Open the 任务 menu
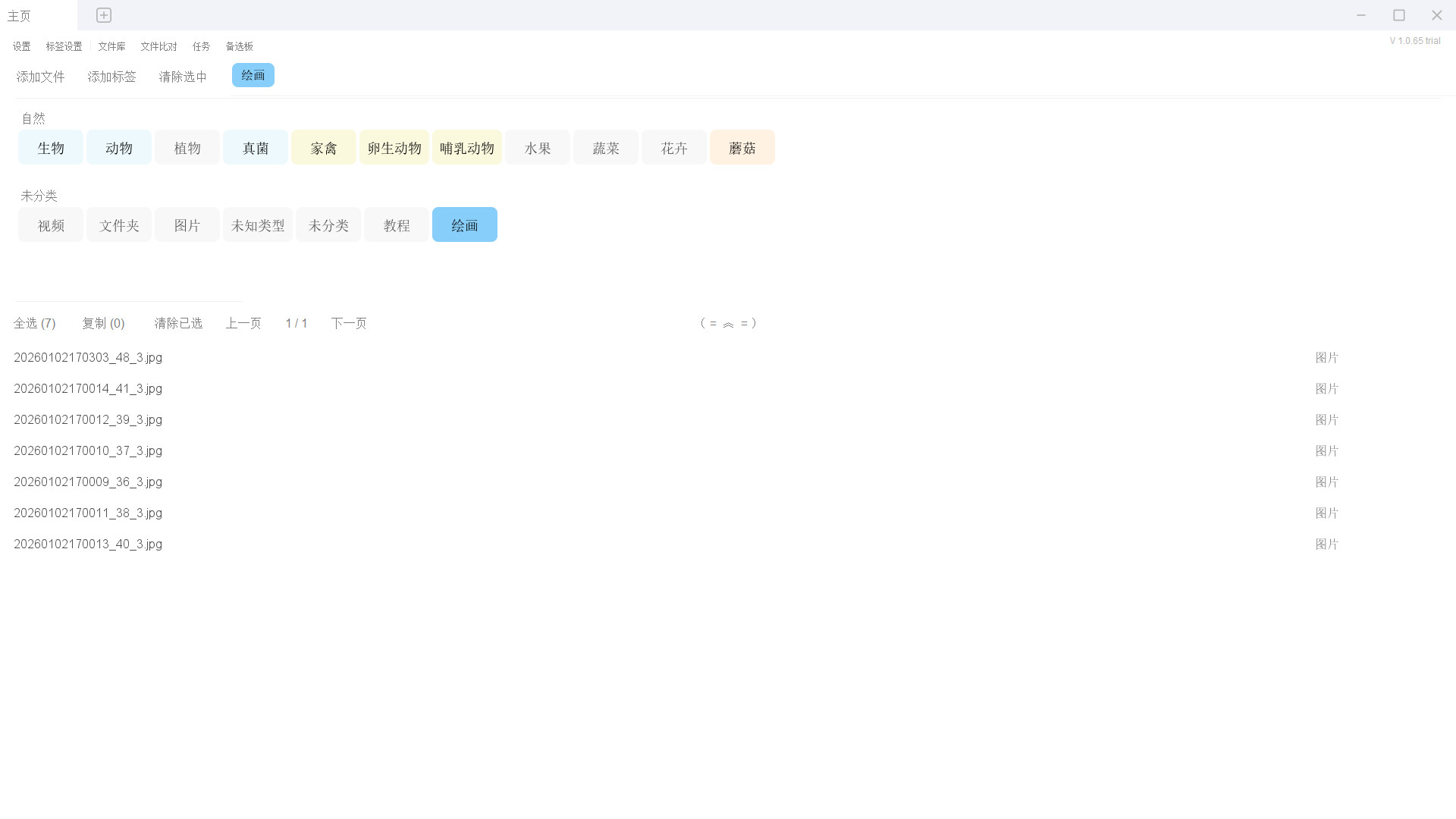The width and height of the screenshot is (1456, 819). coord(201,46)
